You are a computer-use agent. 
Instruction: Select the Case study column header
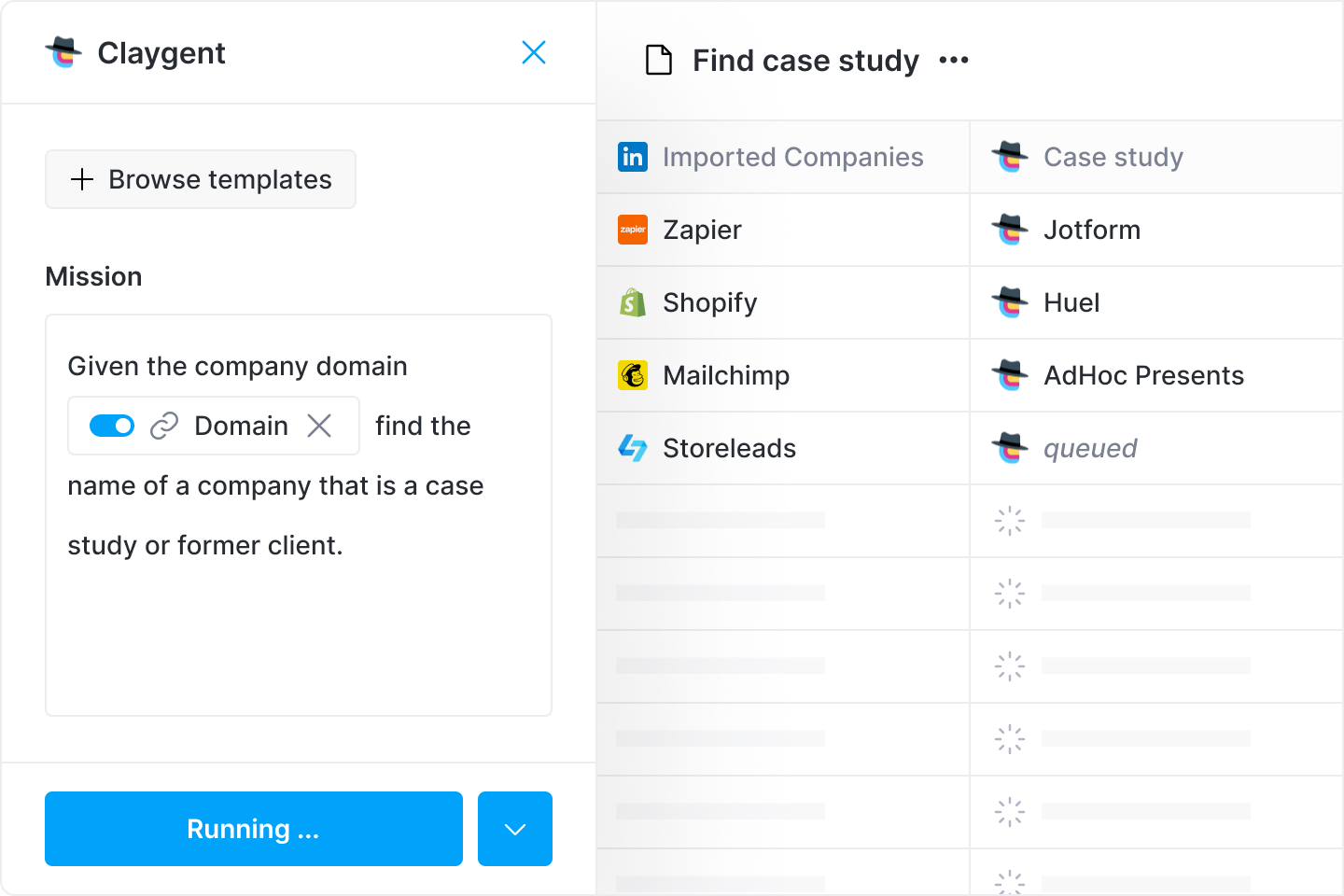pos(1113,157)
